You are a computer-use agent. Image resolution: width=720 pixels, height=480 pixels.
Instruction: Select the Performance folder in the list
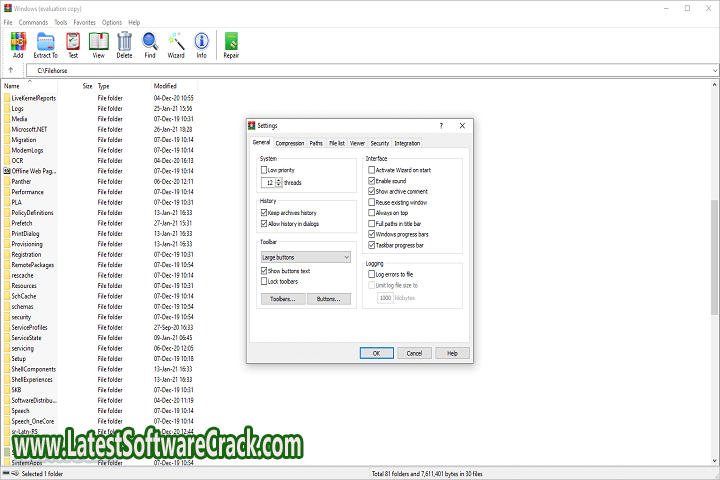pyautogui.click(x=27, y=191)
